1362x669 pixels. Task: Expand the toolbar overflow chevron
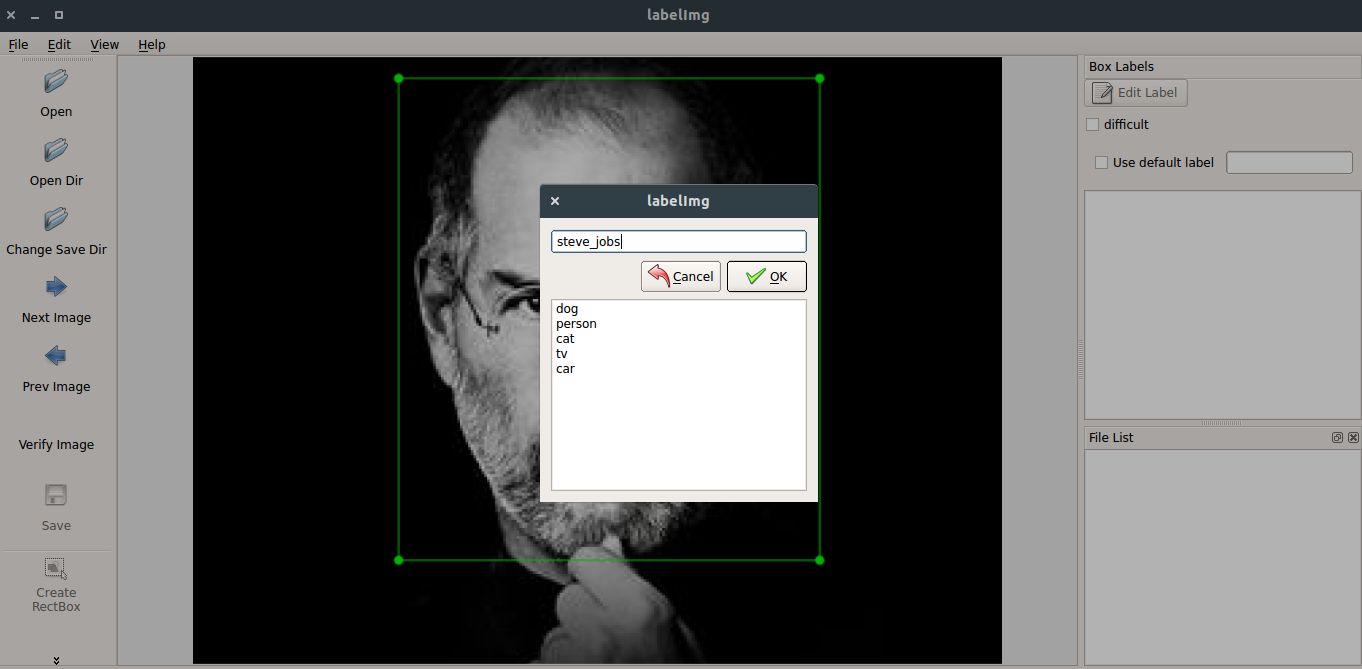click(56, 660)
